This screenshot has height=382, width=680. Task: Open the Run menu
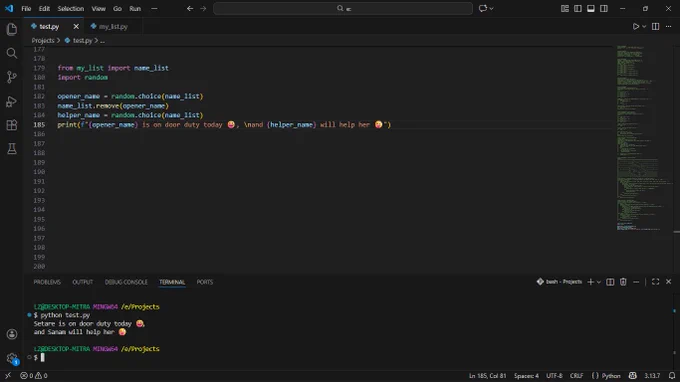[x=135, y=9]
